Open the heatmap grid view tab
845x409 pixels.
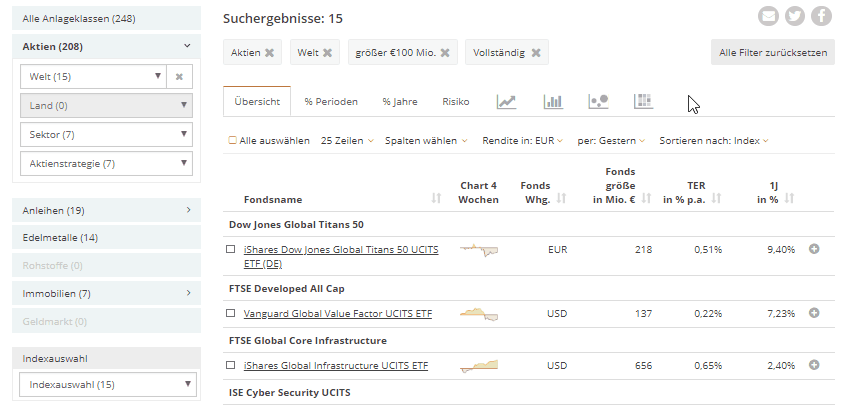click(x=643, y=101)
